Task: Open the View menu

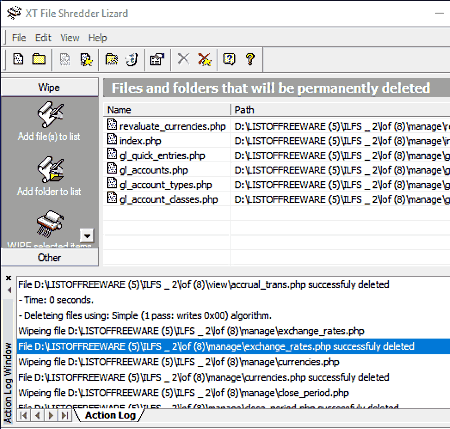Action: click(x=70, y=38)
